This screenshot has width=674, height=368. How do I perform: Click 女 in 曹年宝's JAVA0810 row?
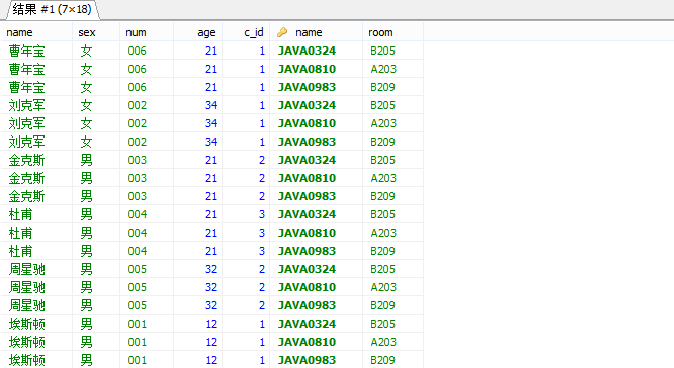pos(86,69)
